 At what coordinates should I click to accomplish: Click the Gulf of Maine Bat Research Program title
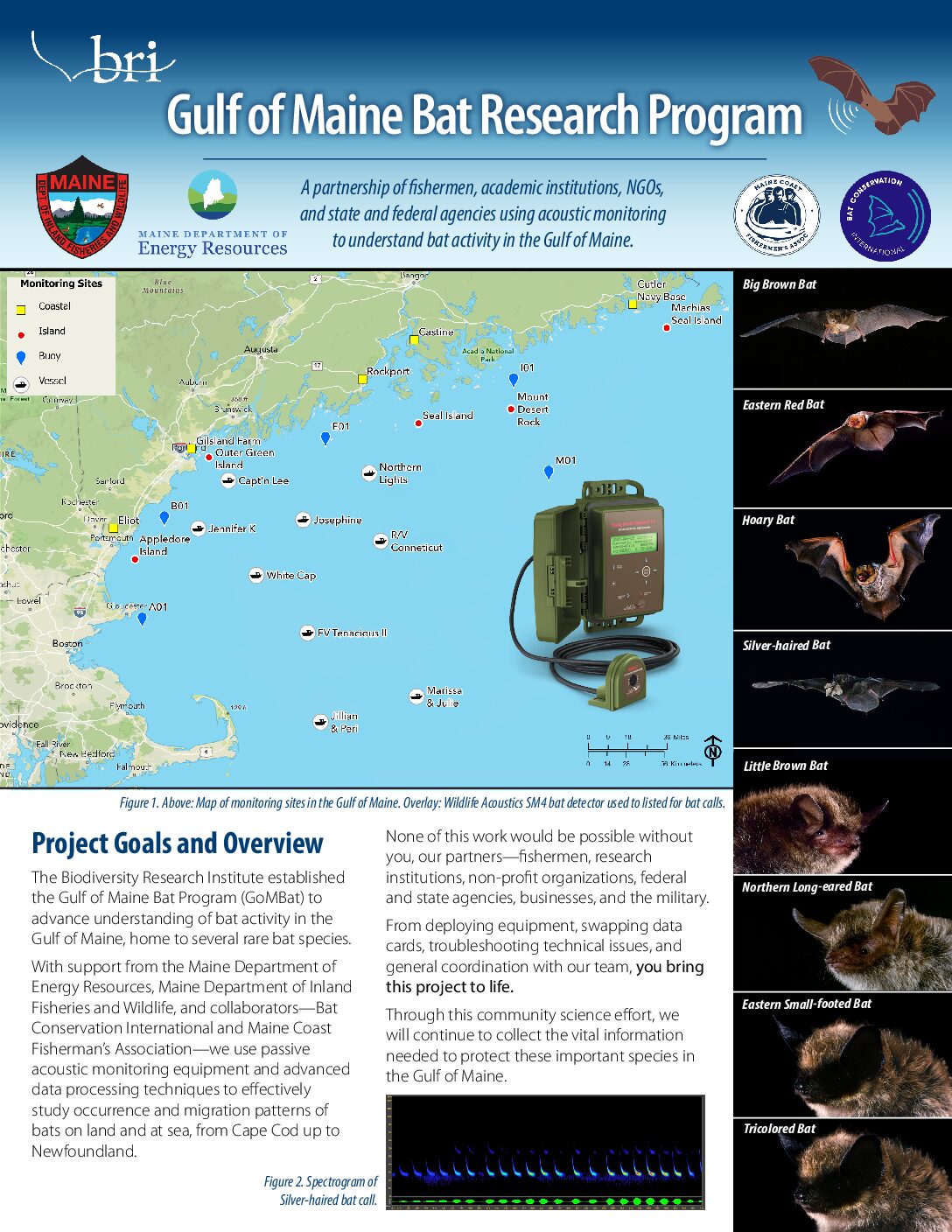point(485,115)
